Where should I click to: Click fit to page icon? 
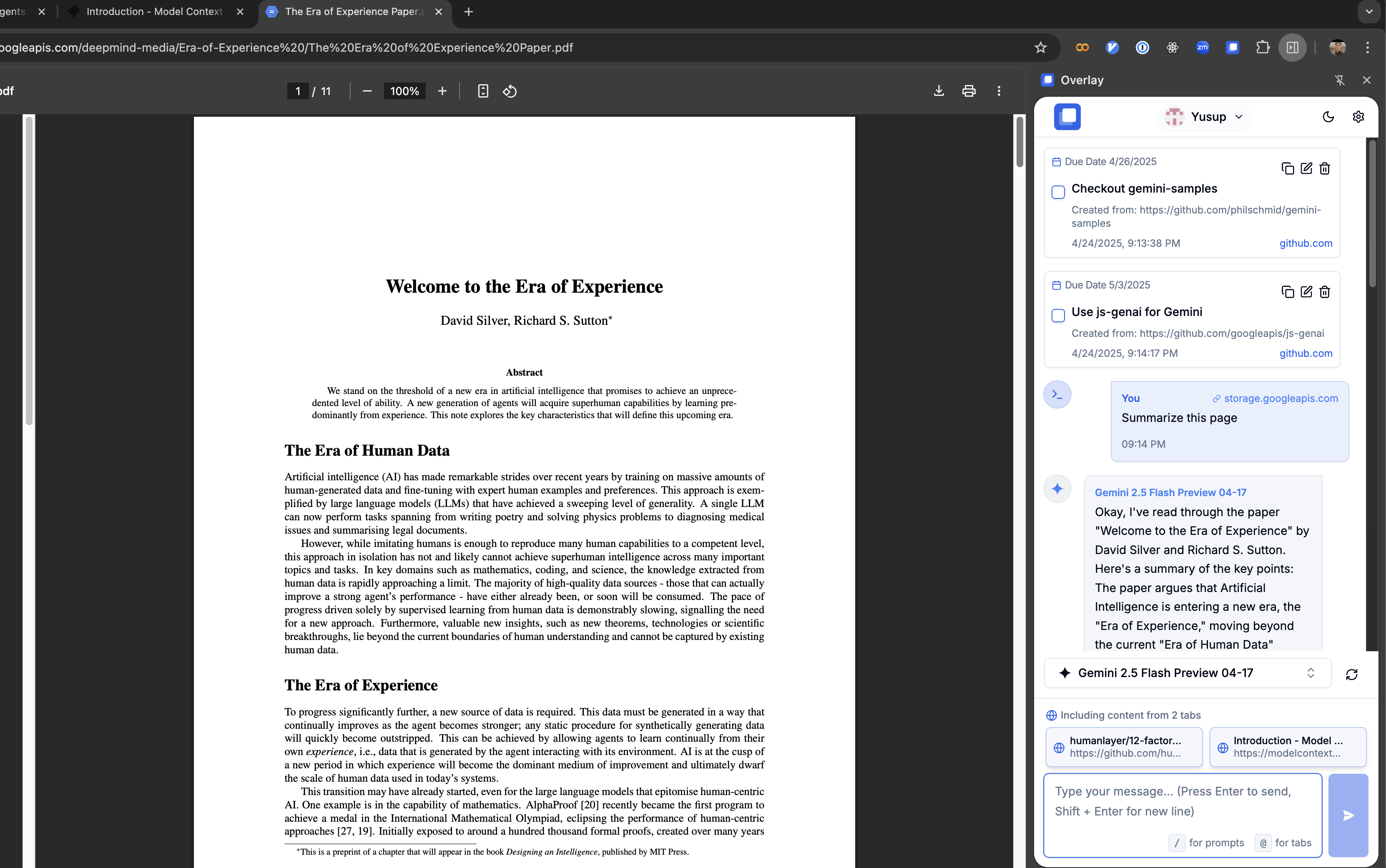click(483, 91)
